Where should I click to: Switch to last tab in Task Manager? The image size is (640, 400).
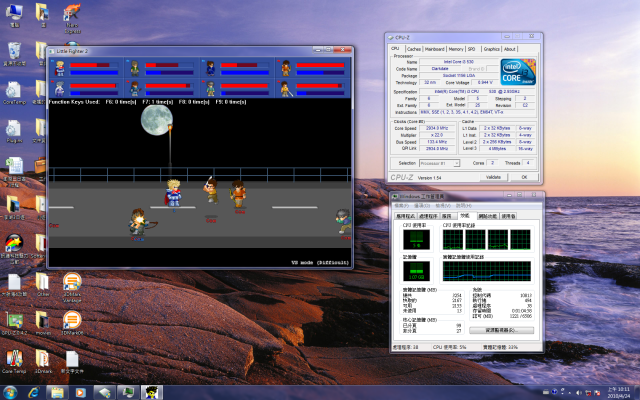point(508,216)
